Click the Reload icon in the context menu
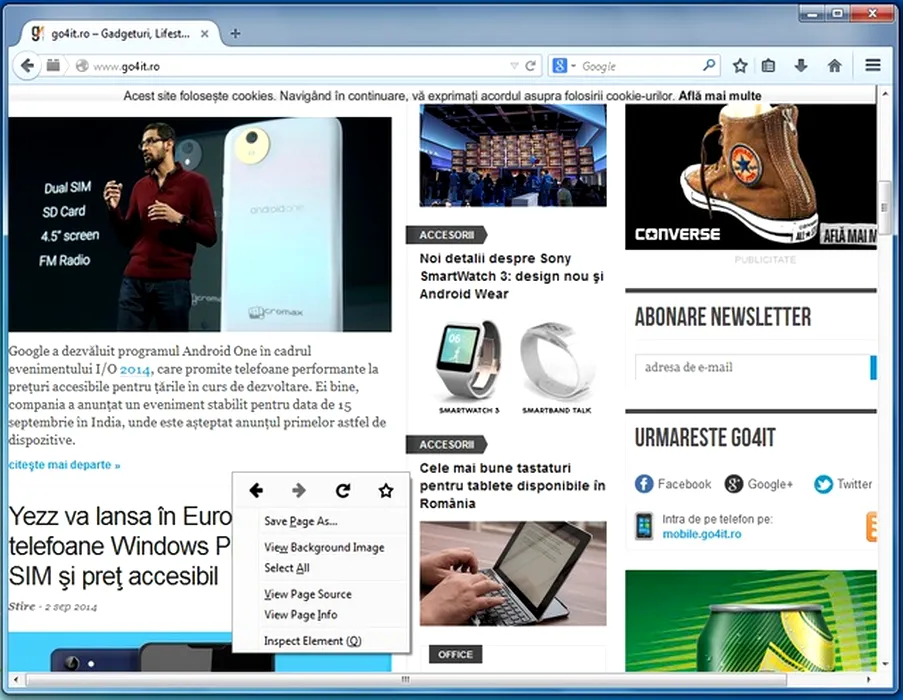Viewport: 903px width, 700px height. click(x=343, y=490)
